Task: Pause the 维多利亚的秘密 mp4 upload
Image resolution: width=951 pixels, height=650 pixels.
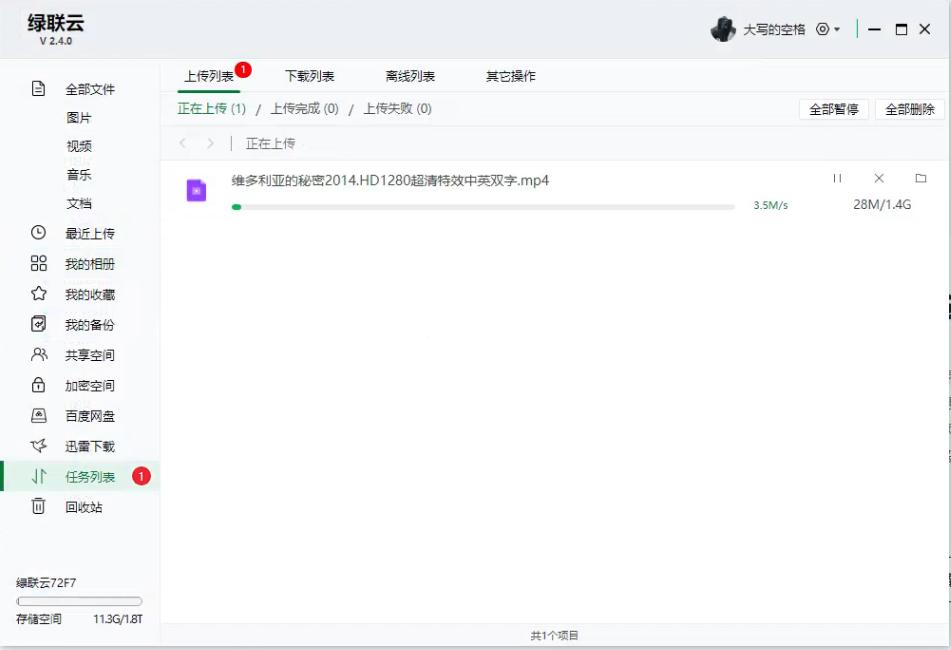Action: [838, 176]
